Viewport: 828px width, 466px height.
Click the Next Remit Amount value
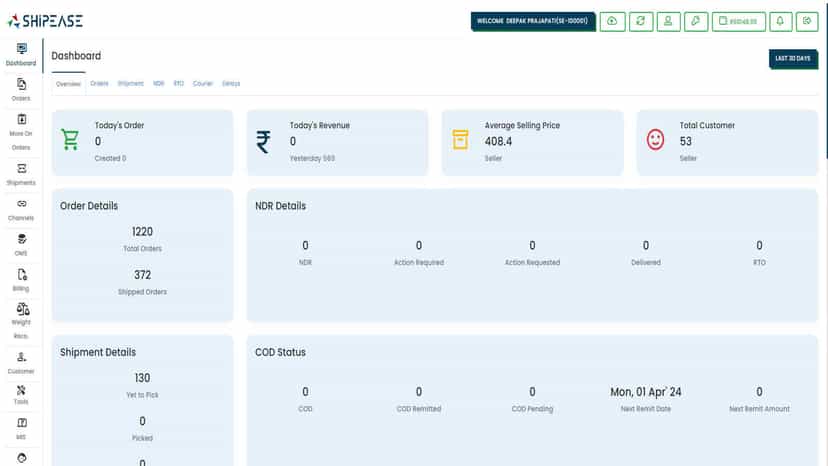point(759,392)
